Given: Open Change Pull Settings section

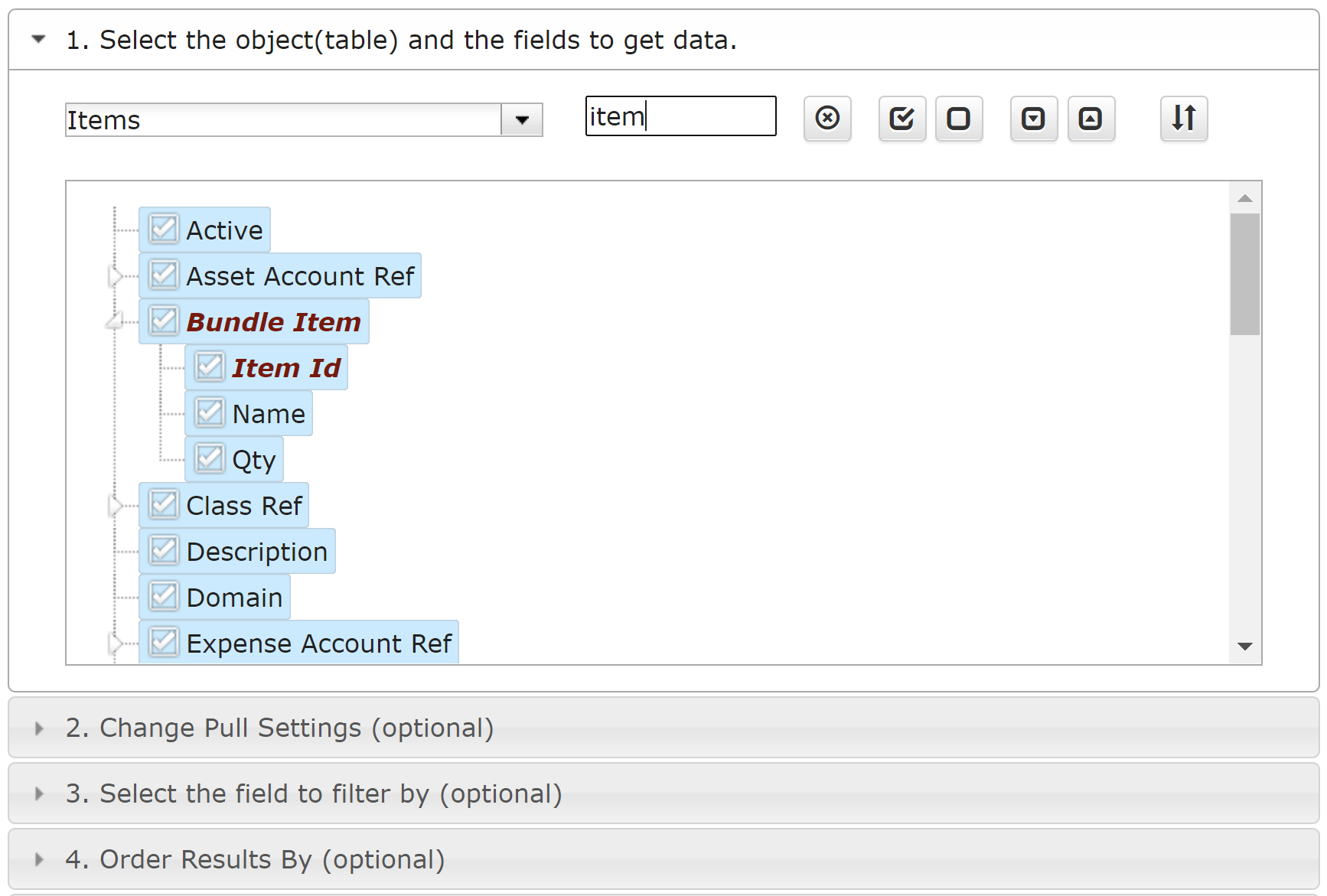Looking at the screenshot, I should click(279, 728).
